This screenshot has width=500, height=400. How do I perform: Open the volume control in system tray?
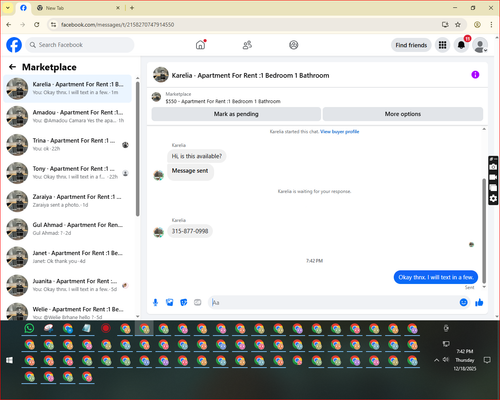446,360
